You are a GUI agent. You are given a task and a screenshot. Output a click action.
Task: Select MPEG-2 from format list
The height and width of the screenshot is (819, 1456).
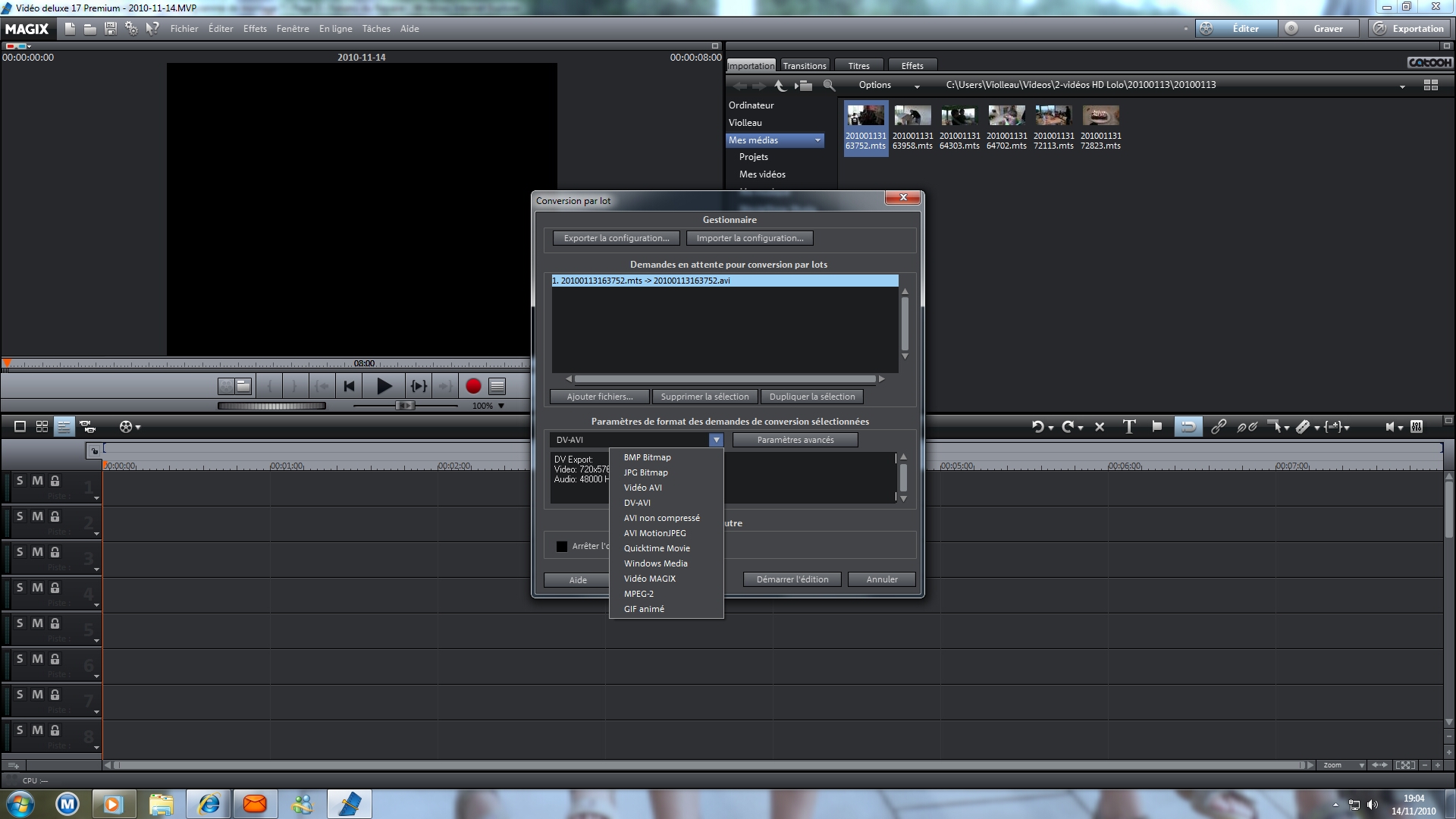pyautogui.click(x=667, y=594)
